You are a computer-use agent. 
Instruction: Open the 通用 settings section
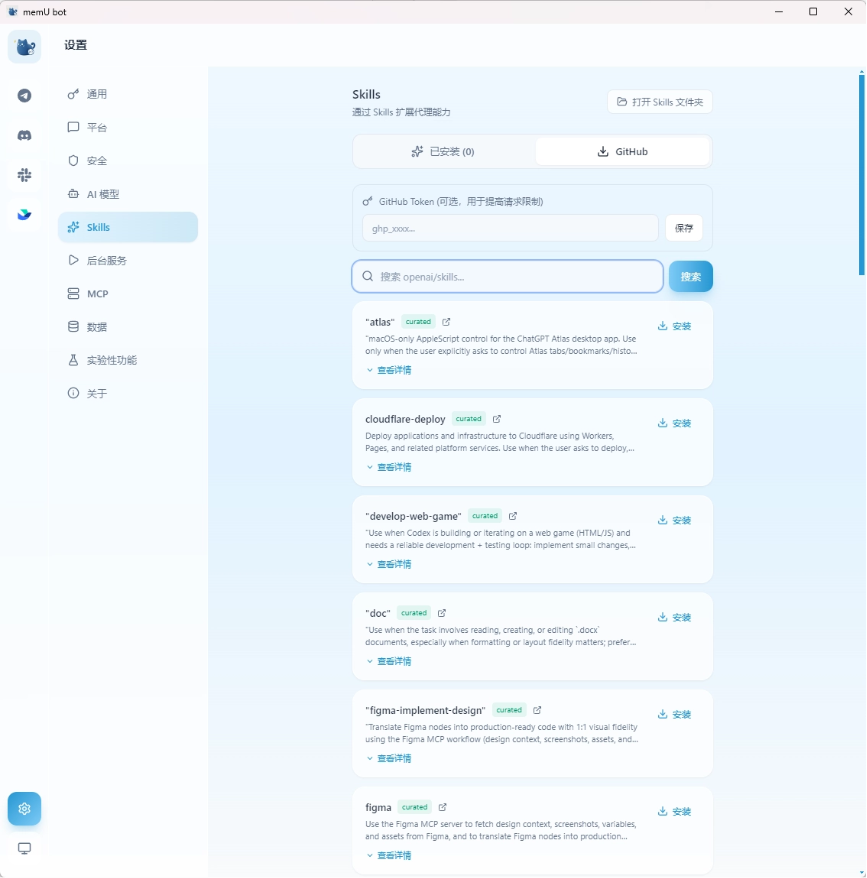(x=128, y=94)
